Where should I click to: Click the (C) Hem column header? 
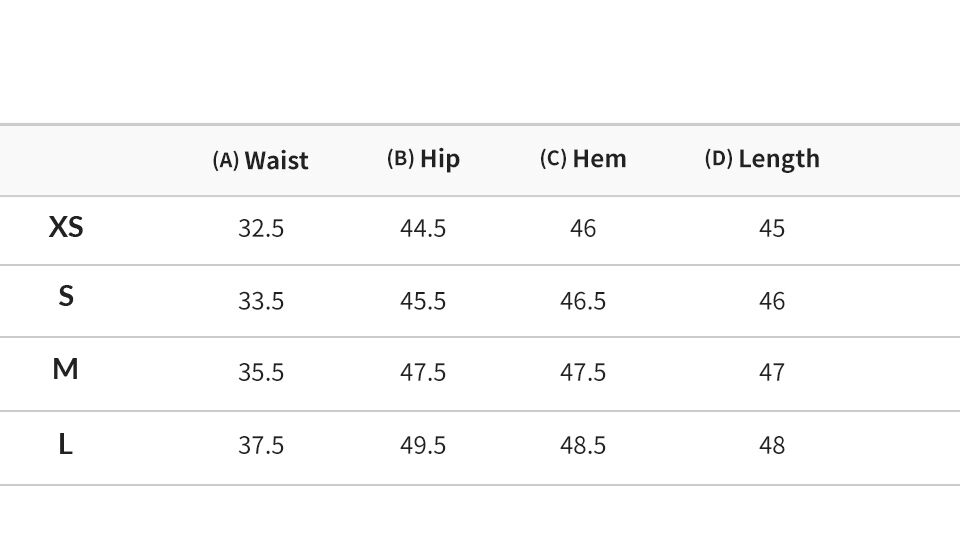point(583,159)
